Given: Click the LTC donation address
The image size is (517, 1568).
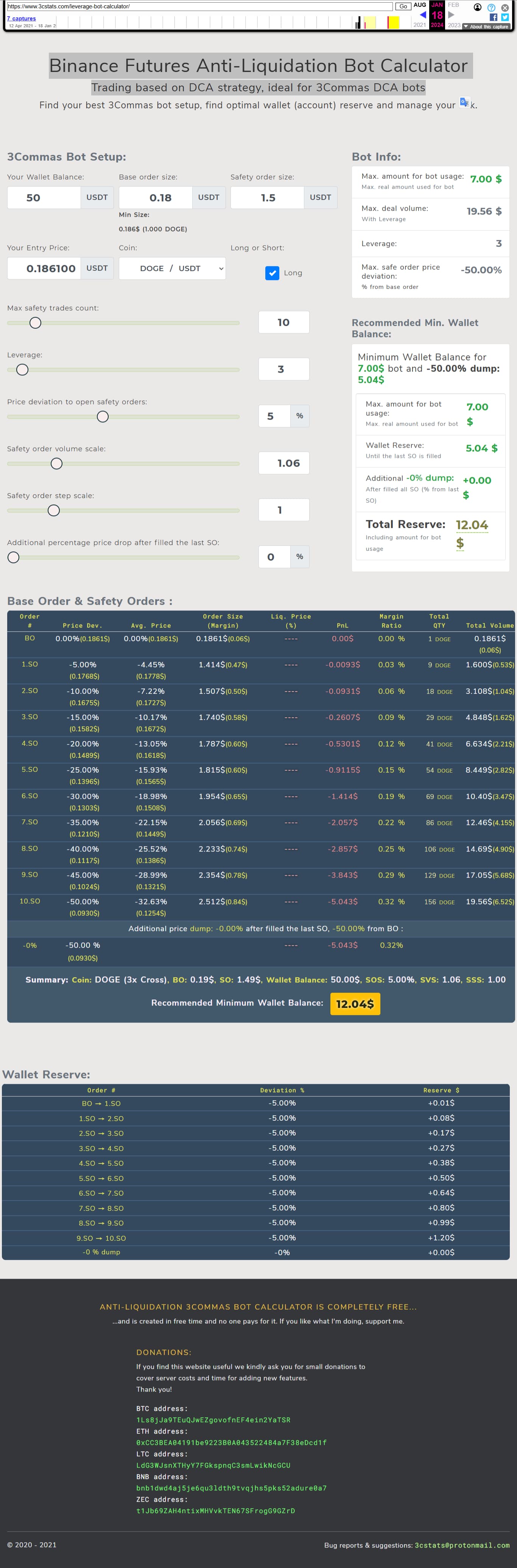Looking at the screenshot, I should 213,1465.
